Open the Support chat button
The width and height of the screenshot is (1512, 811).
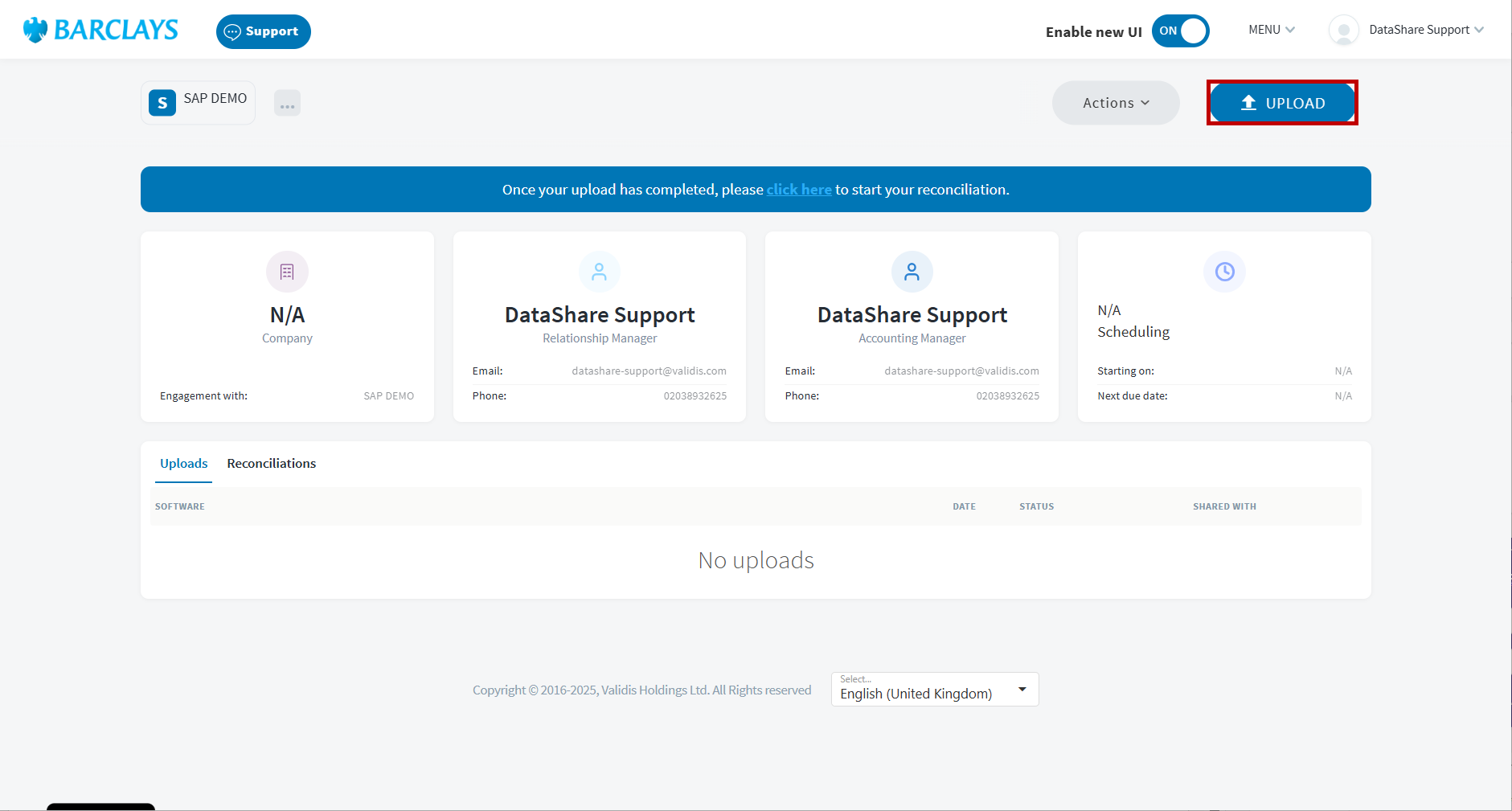pos(263,31)
